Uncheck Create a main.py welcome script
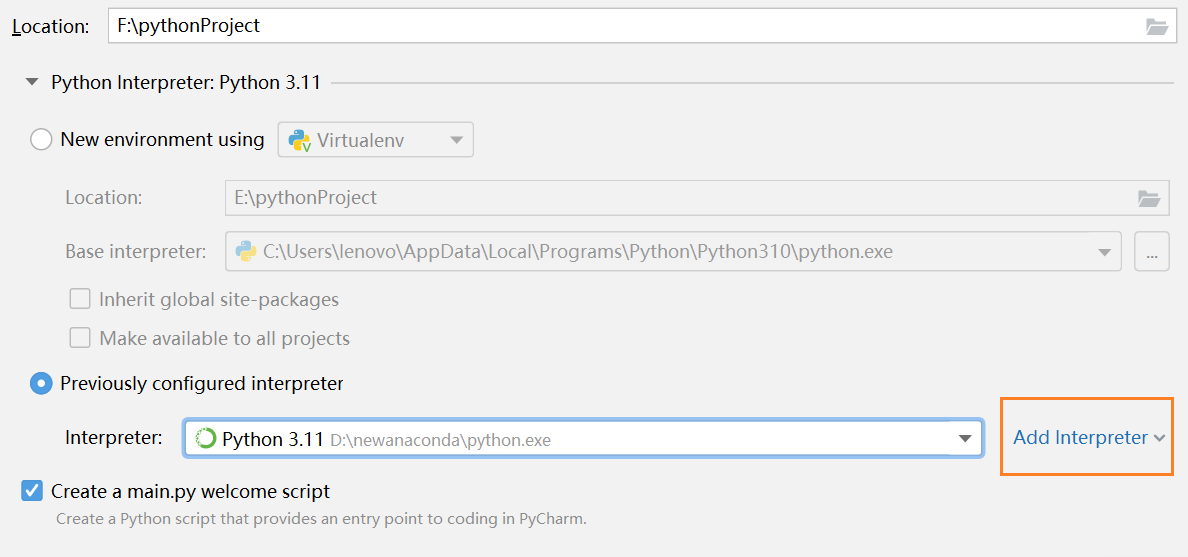 [x=33, y=491]
